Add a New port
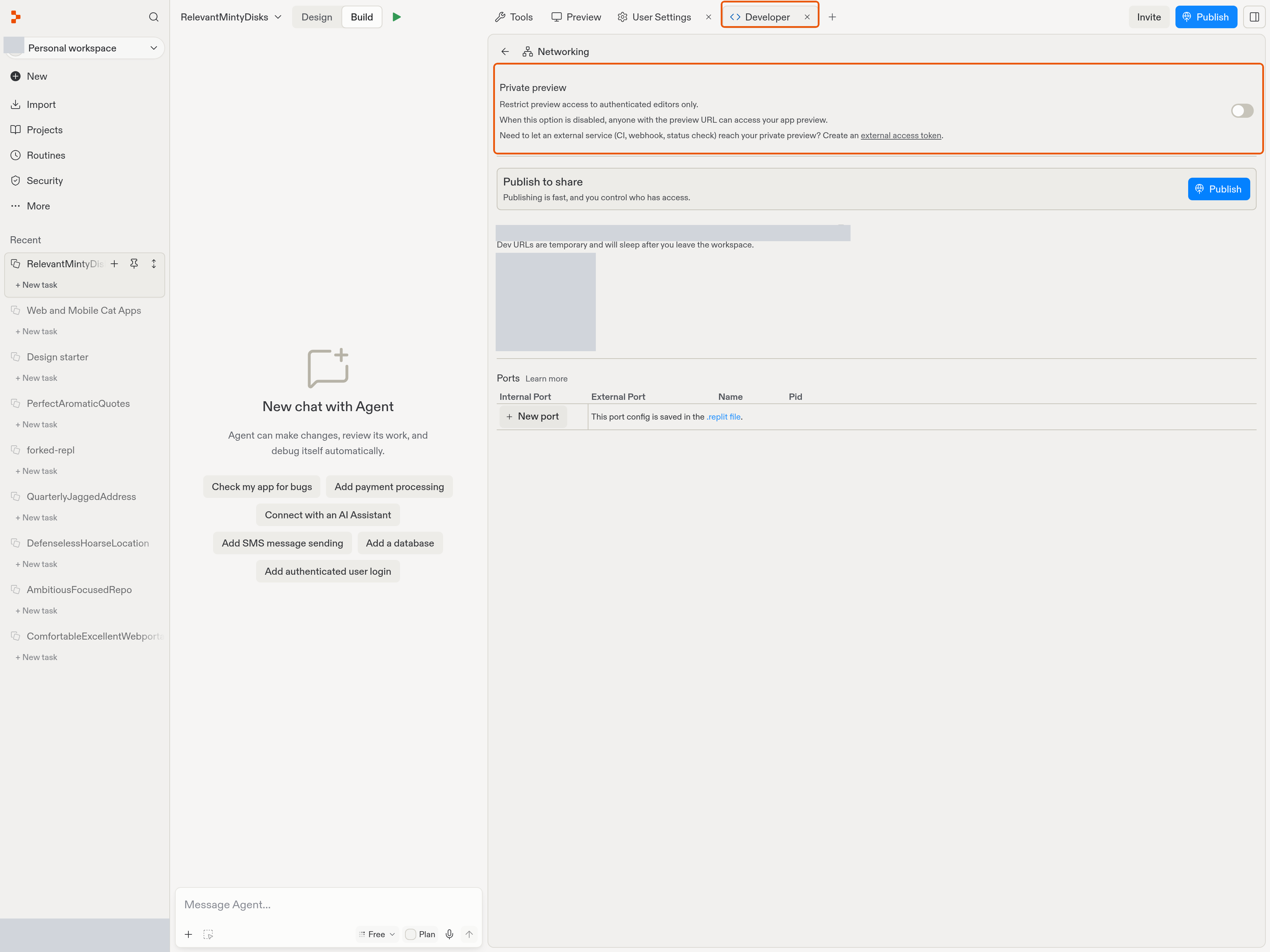This screenshot has width=1270, height=952. coord(533,417)
